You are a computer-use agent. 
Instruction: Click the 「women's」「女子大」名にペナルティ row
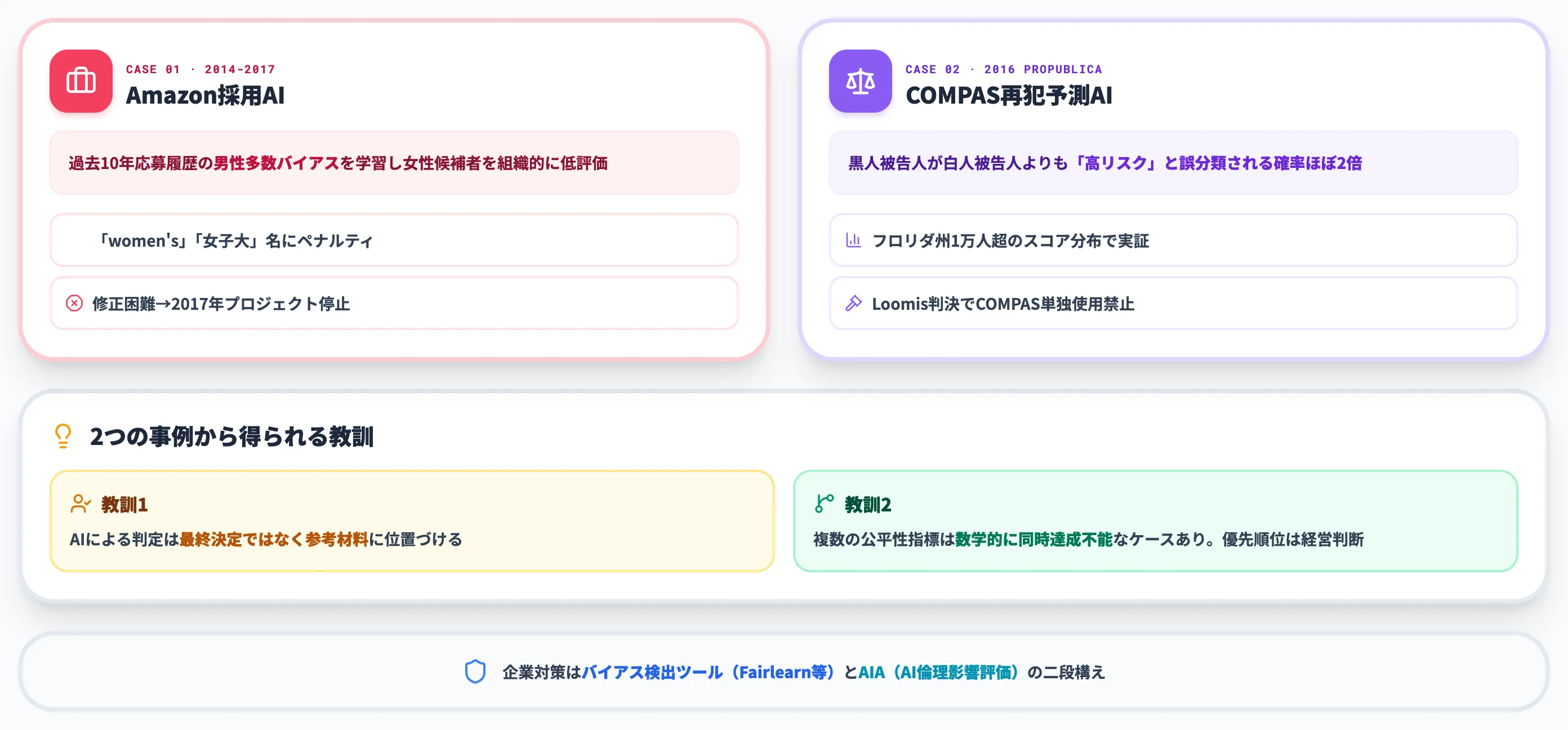coord(394,240)
